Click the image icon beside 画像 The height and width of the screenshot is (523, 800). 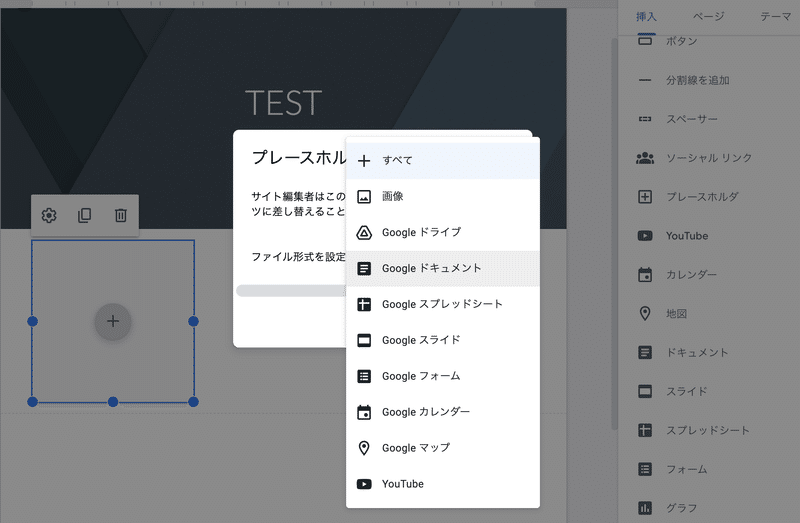tap(364, 197)
